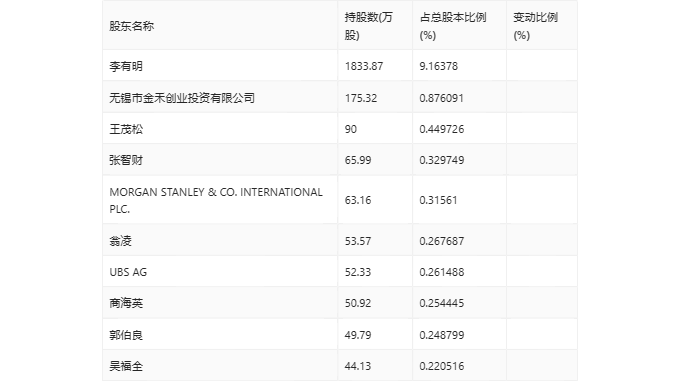
Task: Click the value 65.99
Action: pos(358,160)
